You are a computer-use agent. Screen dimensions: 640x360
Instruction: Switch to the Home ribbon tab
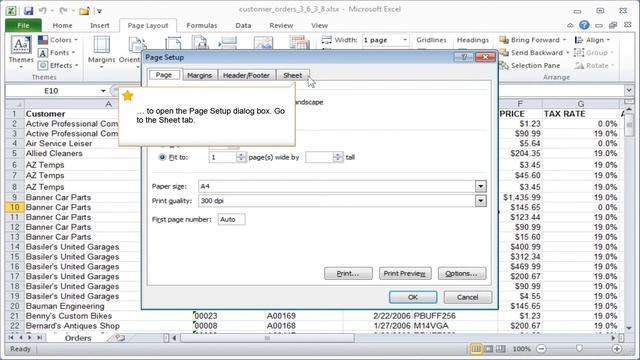click(62, 25)
